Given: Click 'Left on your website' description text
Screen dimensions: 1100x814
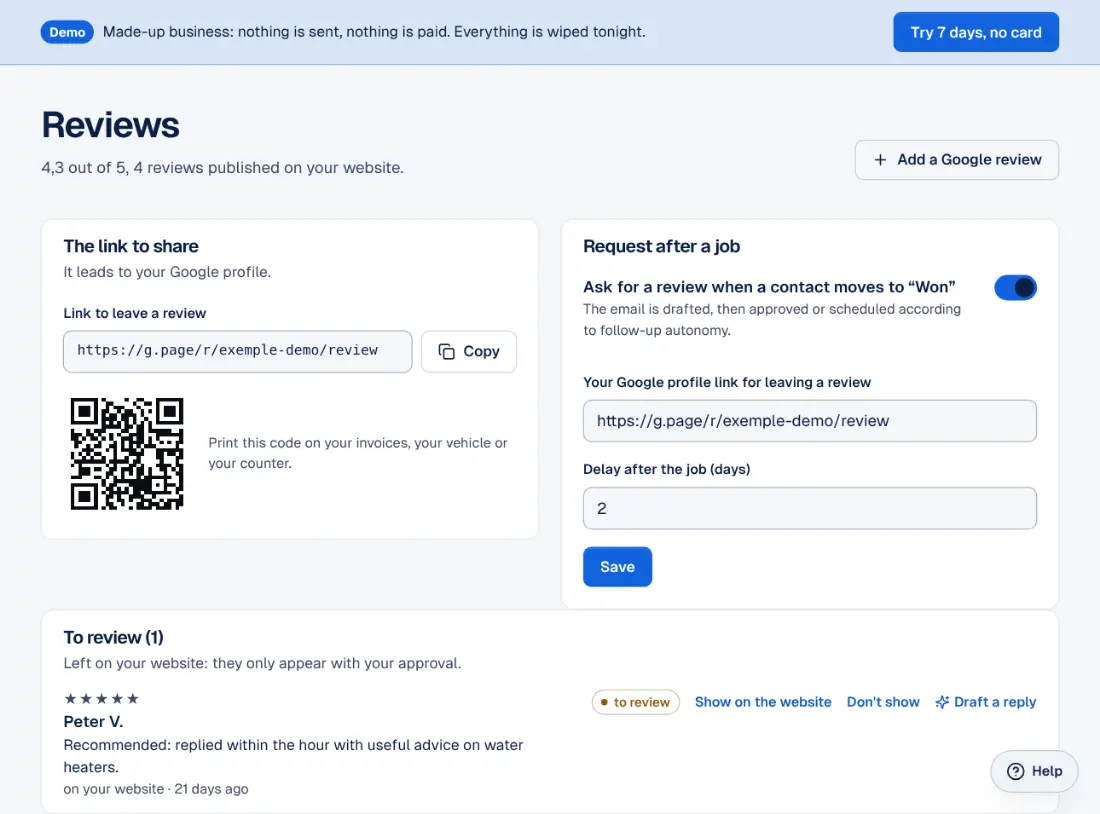Looking at the screenshot, I should [x=262, y=663].
